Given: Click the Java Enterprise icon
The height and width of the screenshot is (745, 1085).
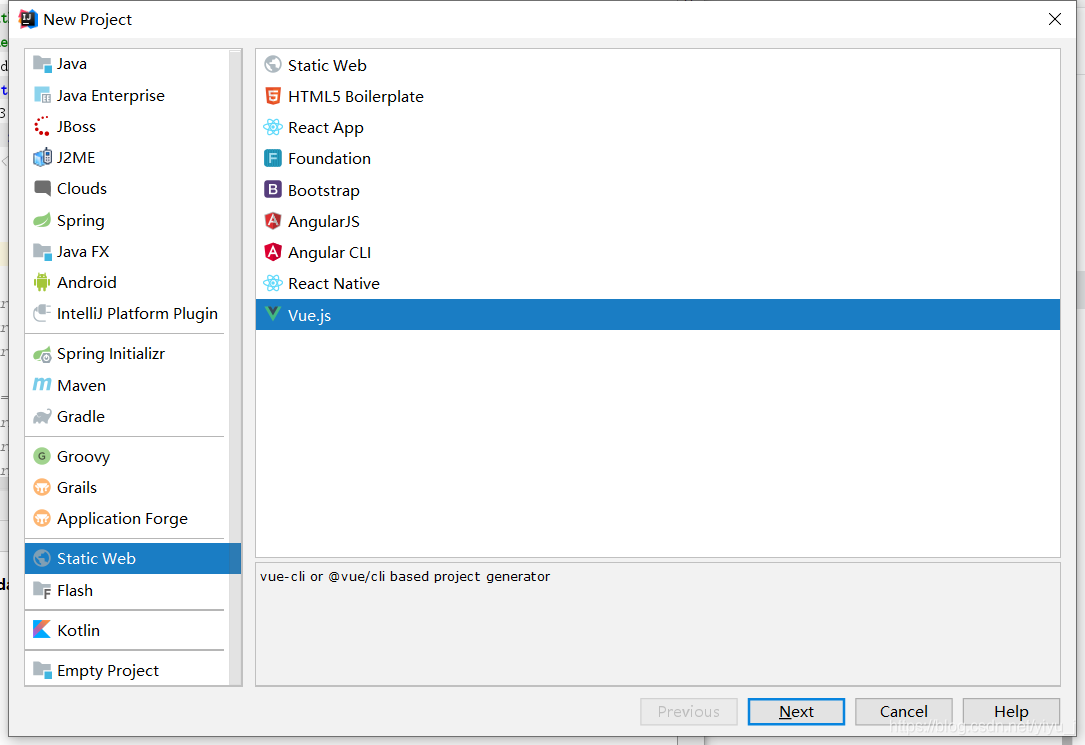Looking at the screenshot, I should pyautogui.click(x=42, y=95).
